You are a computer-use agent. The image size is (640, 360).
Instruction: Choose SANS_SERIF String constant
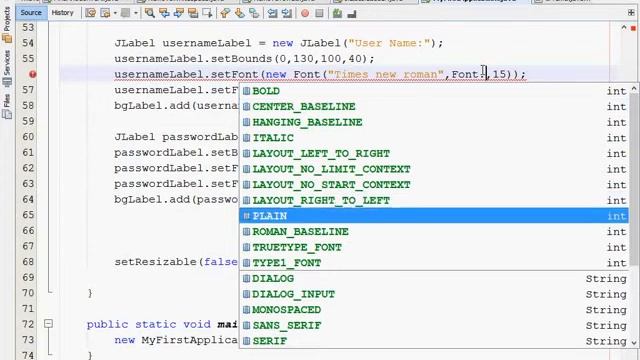coord(433,325)
